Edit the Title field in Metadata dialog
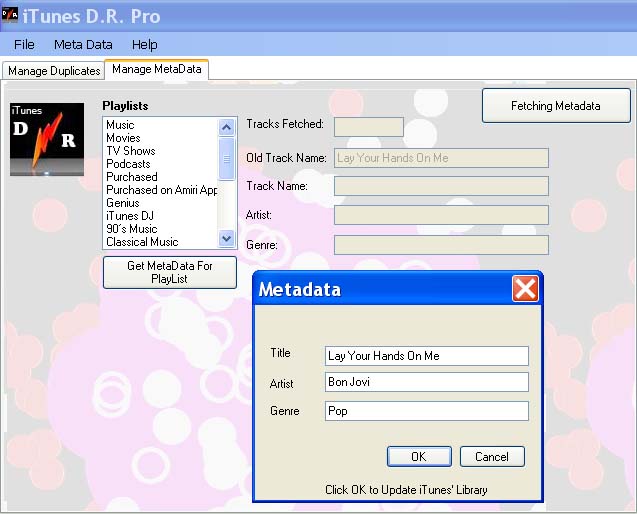Screen dimensions: 637x514 (427, 356)
